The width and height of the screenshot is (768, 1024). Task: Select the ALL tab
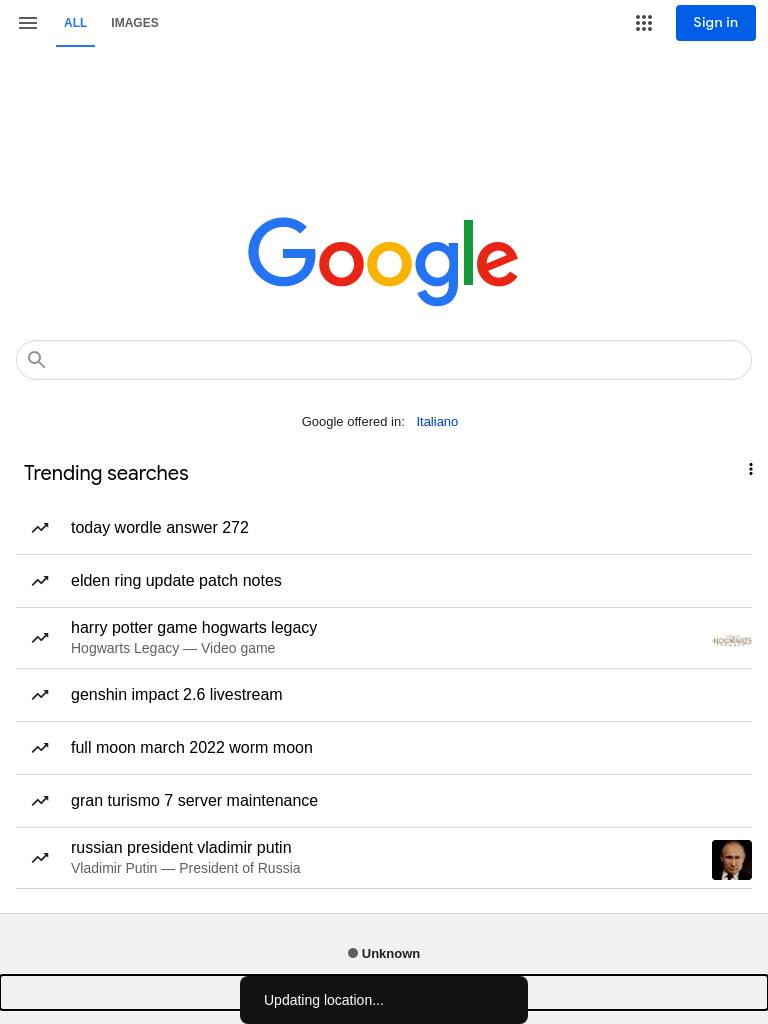75,23
